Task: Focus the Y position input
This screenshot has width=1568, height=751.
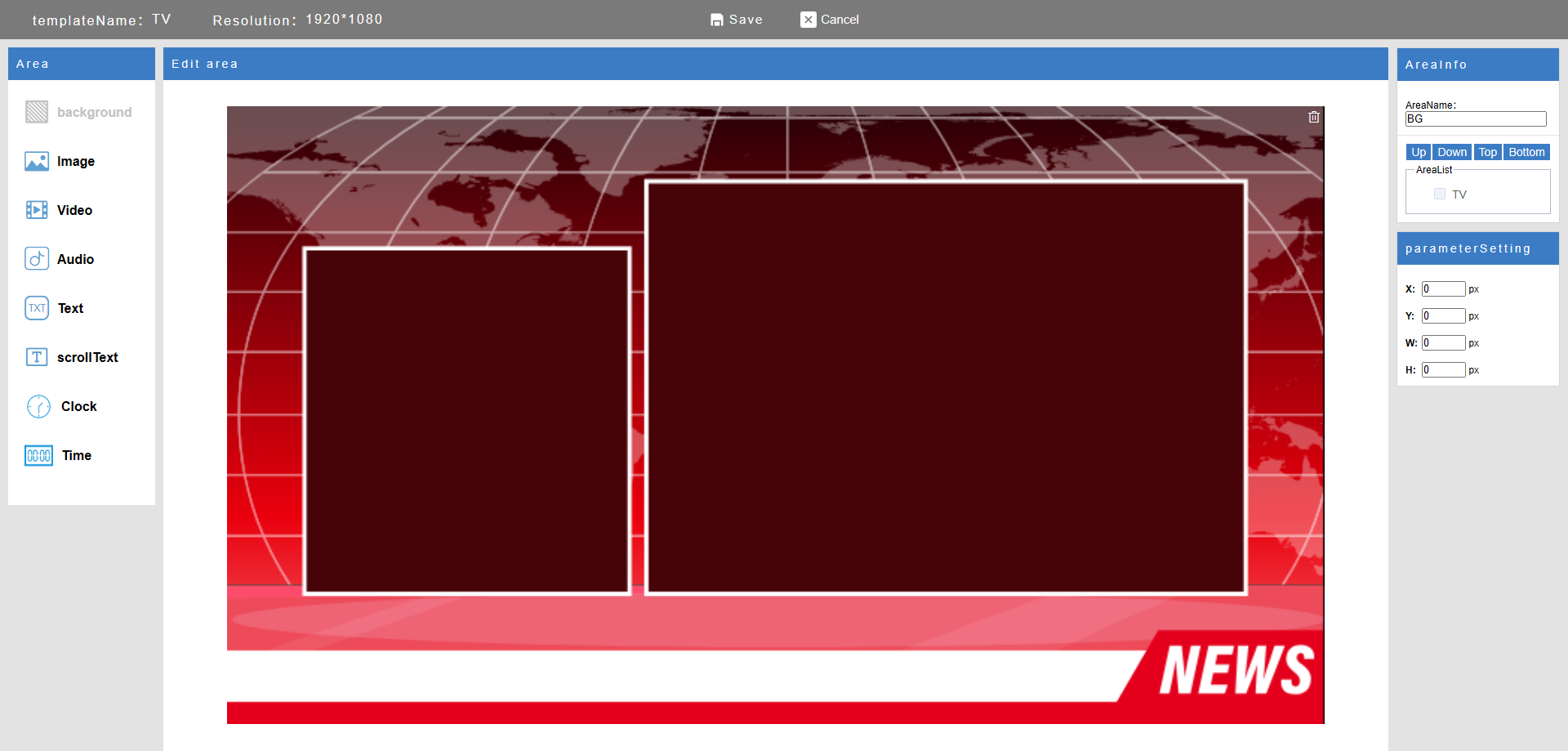Action: [x=1443, y=315]
